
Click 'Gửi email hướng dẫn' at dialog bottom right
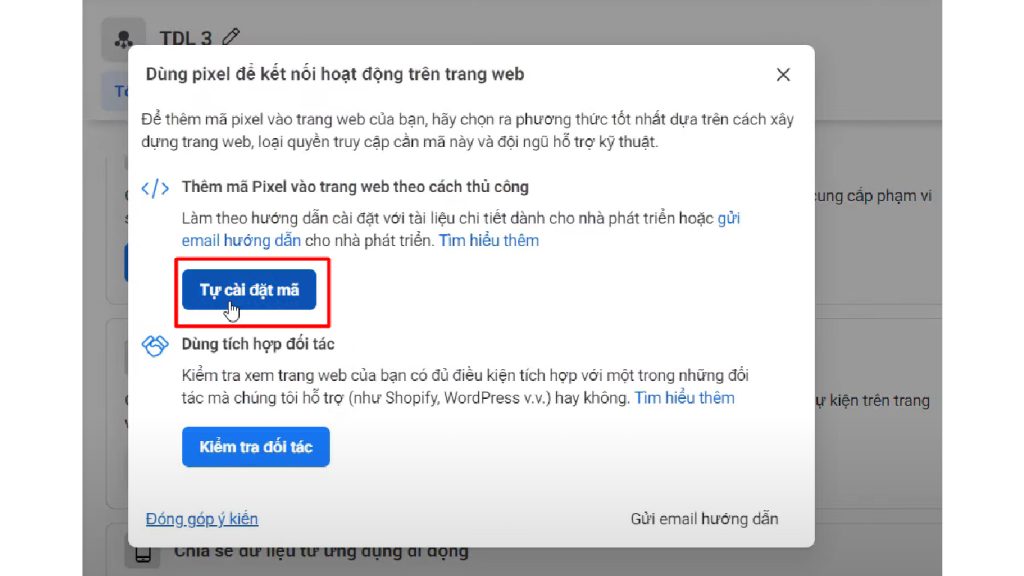click(x=704, y=519)
